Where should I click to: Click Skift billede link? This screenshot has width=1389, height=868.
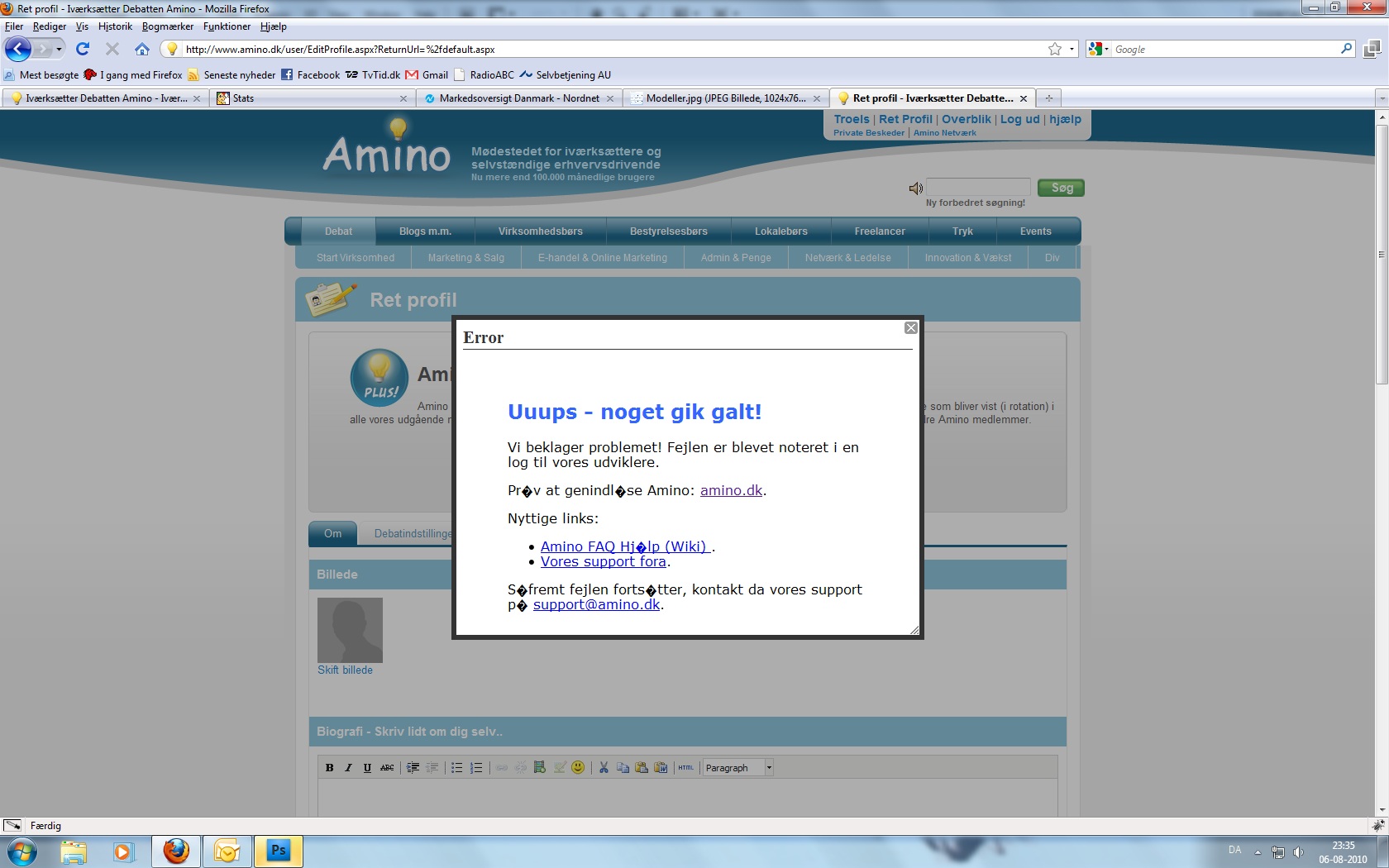(x=345, y=670)
